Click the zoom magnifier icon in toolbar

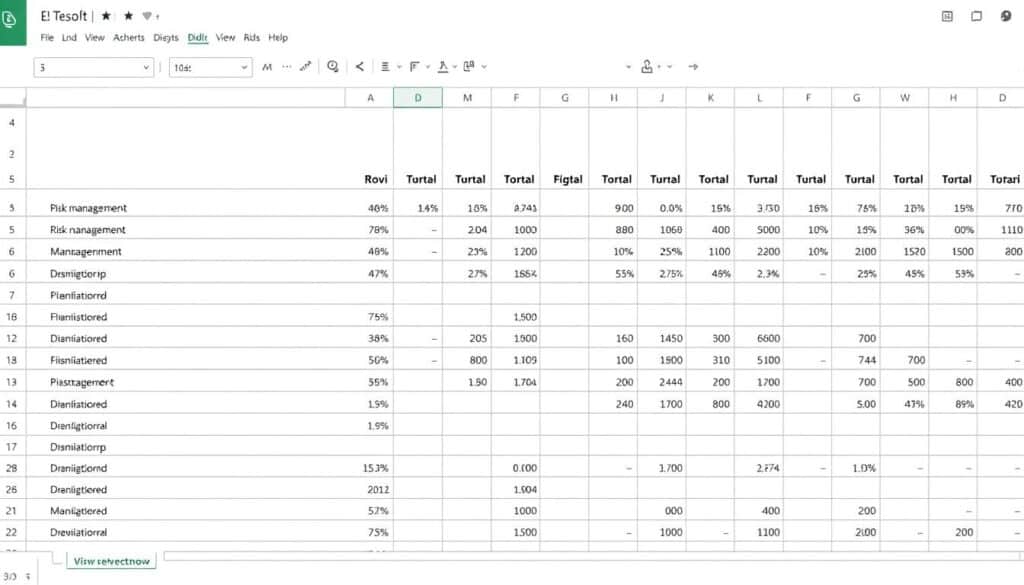click(x=333, y=66)
